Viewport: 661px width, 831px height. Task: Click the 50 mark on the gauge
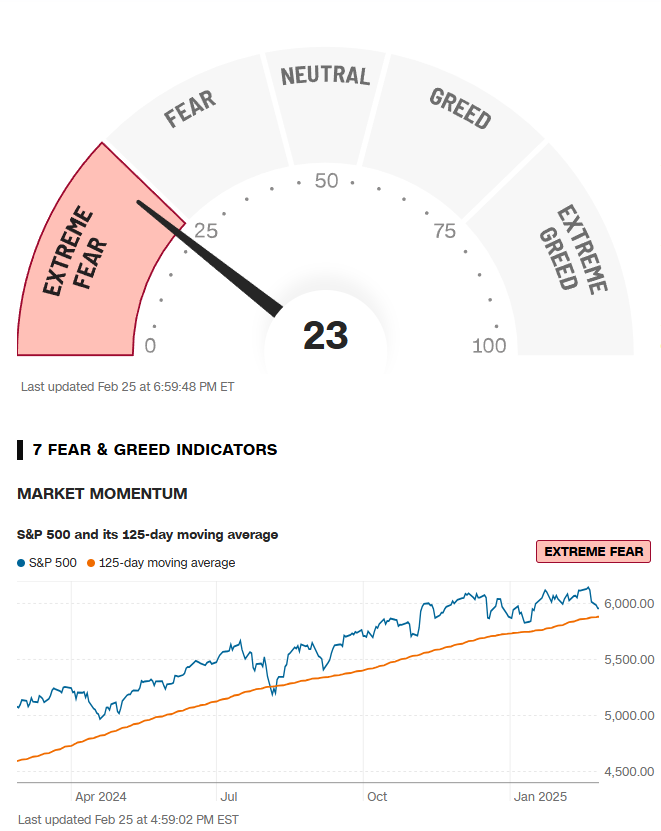[x=326, y=181]
